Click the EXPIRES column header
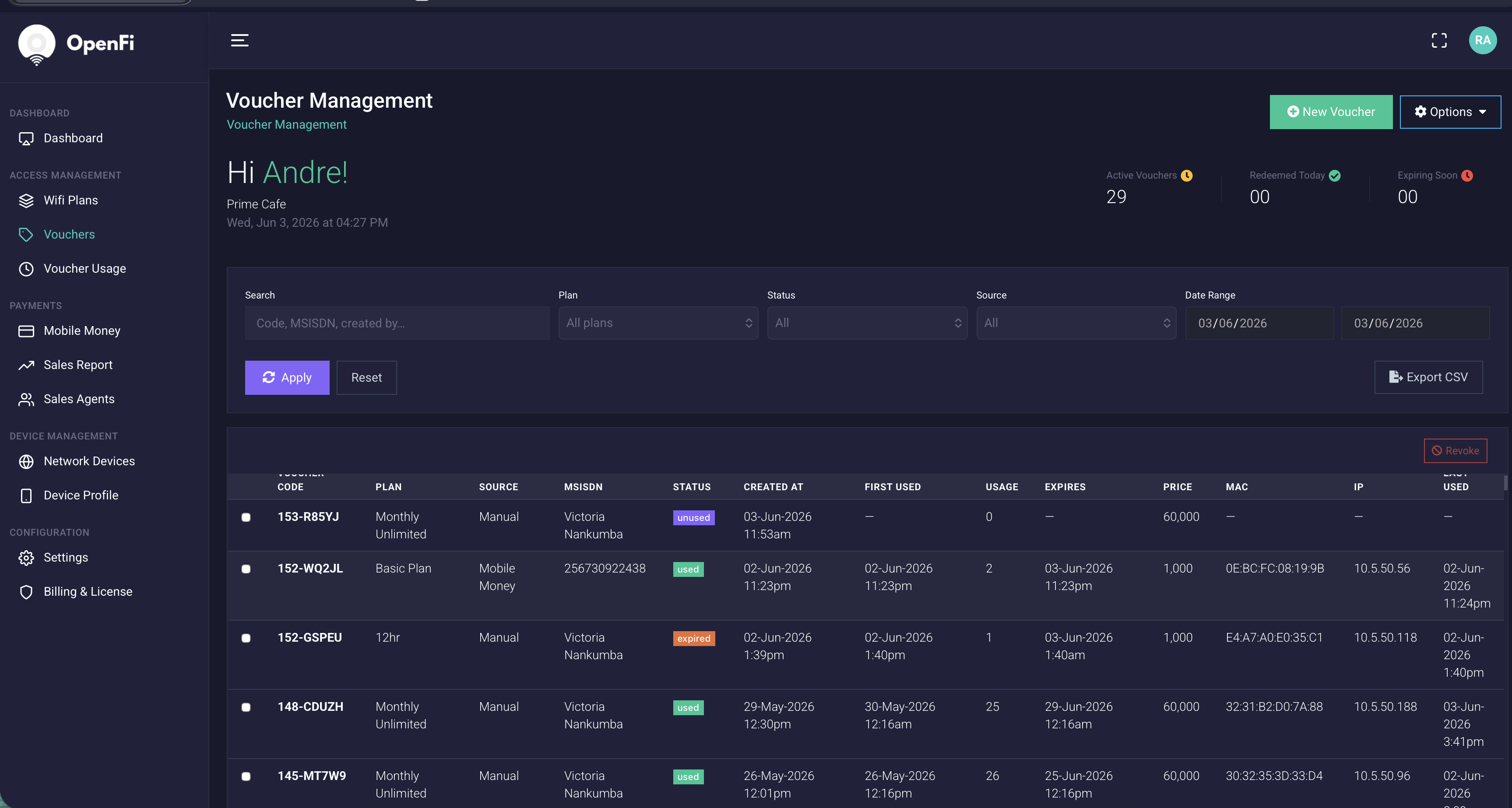Image resolution: width=1512 pixels, height=808 pixels. [x=1065, y=487]
